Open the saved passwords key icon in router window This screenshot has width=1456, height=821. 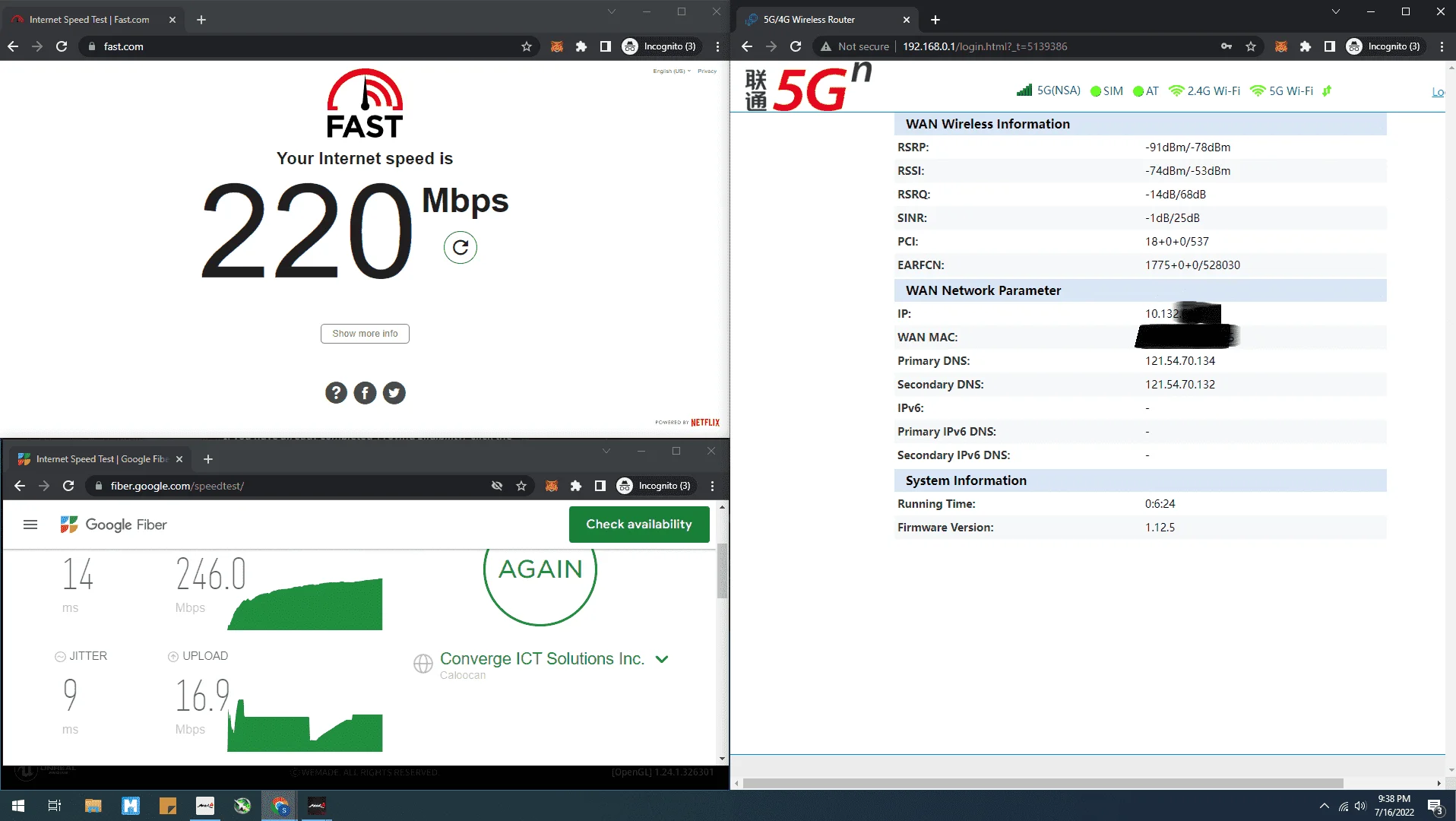(x=1227, y=46)
